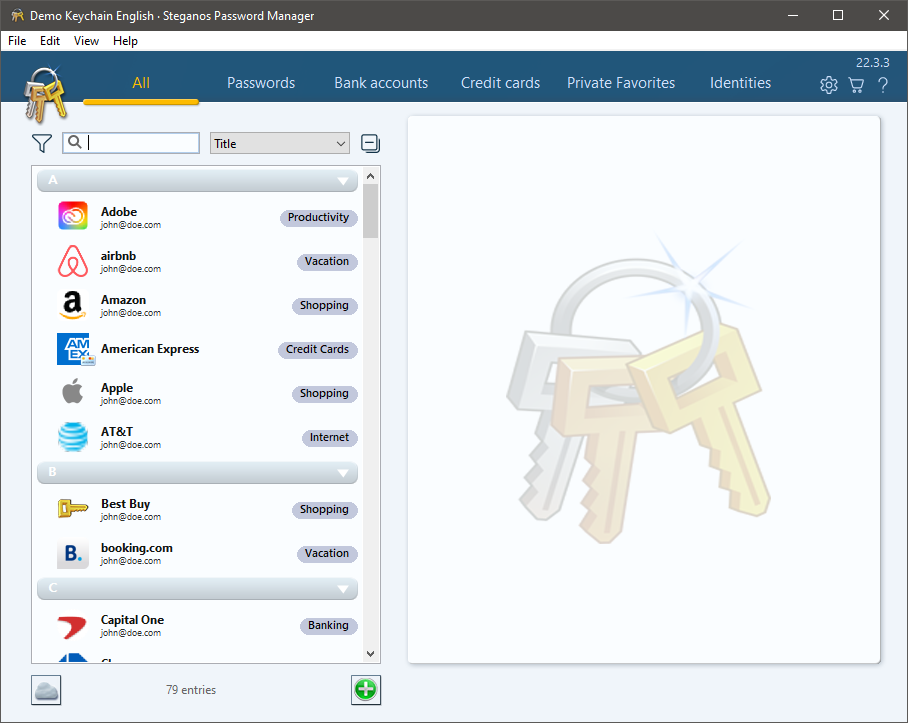Click the airbnb logo icon
Image resolution: width=908 pixels, height=723 pixels.
pyautogui.click(x=73, y=260)
